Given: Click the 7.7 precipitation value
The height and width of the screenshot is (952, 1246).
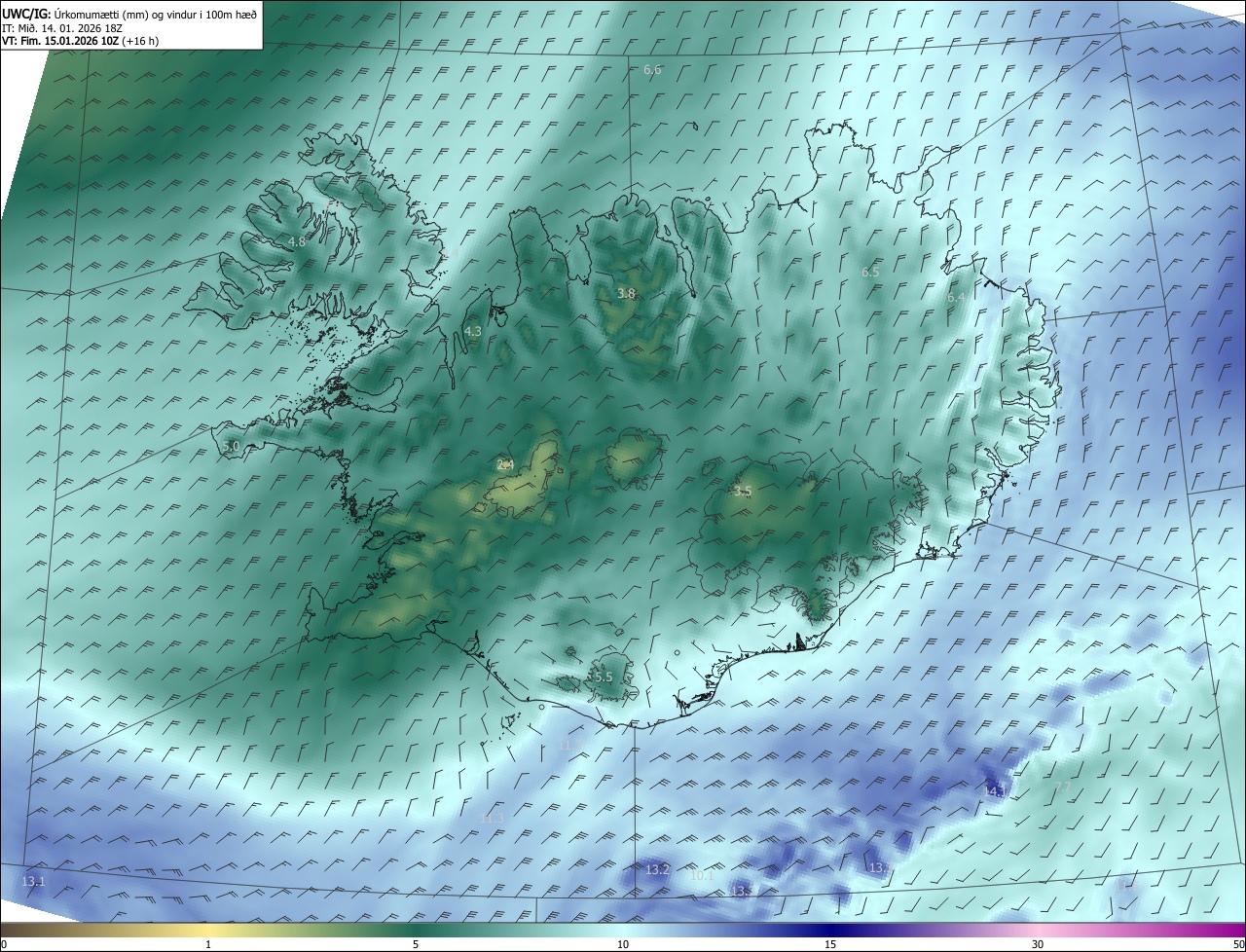Looking at the screenshot, I should coord(1063,787).
